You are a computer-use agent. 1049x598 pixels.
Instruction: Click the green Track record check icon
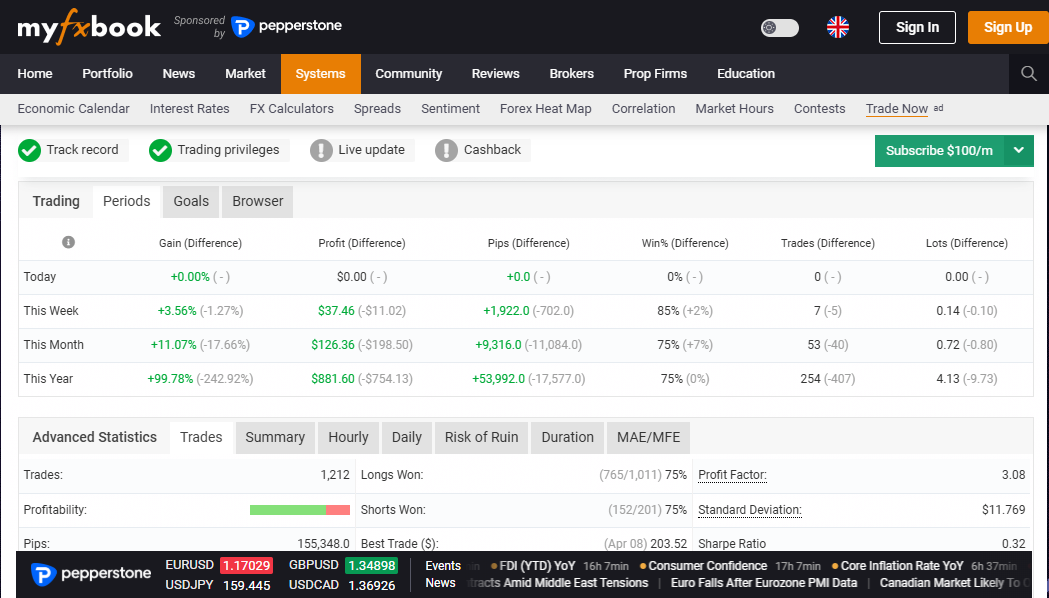[x=29, y=151]
